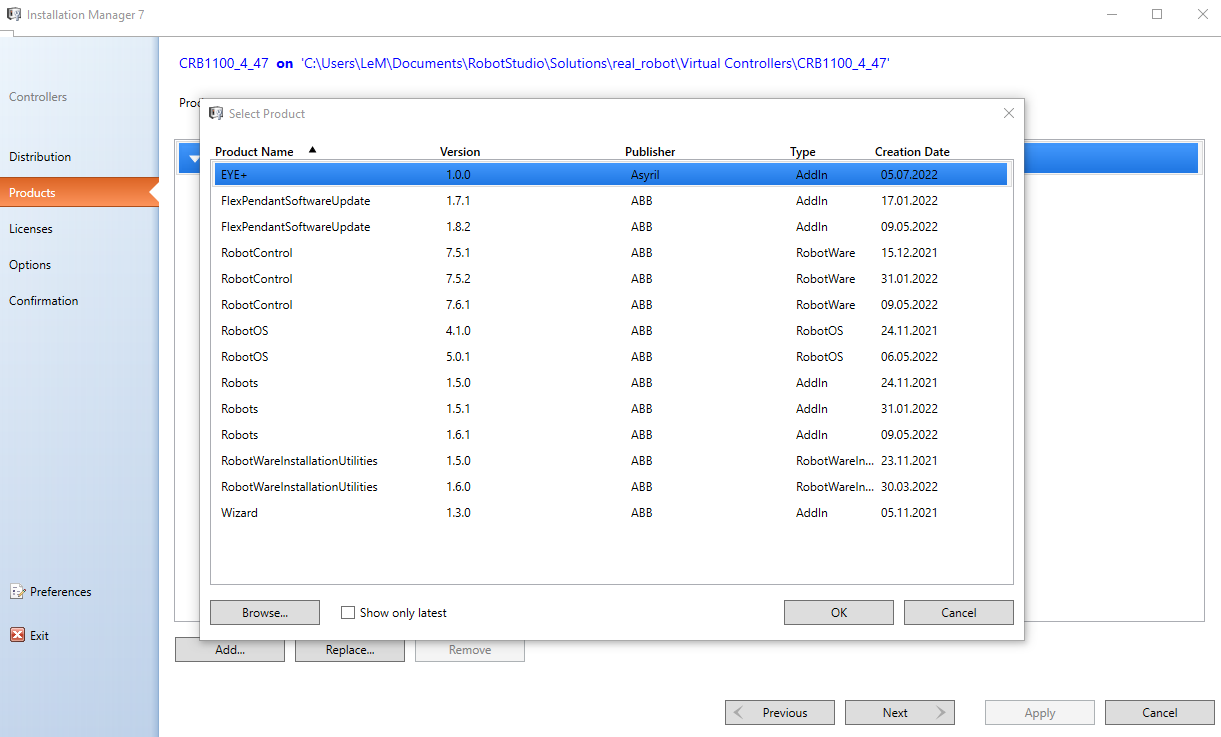Viewport: 1221px width, 737px height.
Task: Confirm with the OK button
Action: tap(839, 613)
